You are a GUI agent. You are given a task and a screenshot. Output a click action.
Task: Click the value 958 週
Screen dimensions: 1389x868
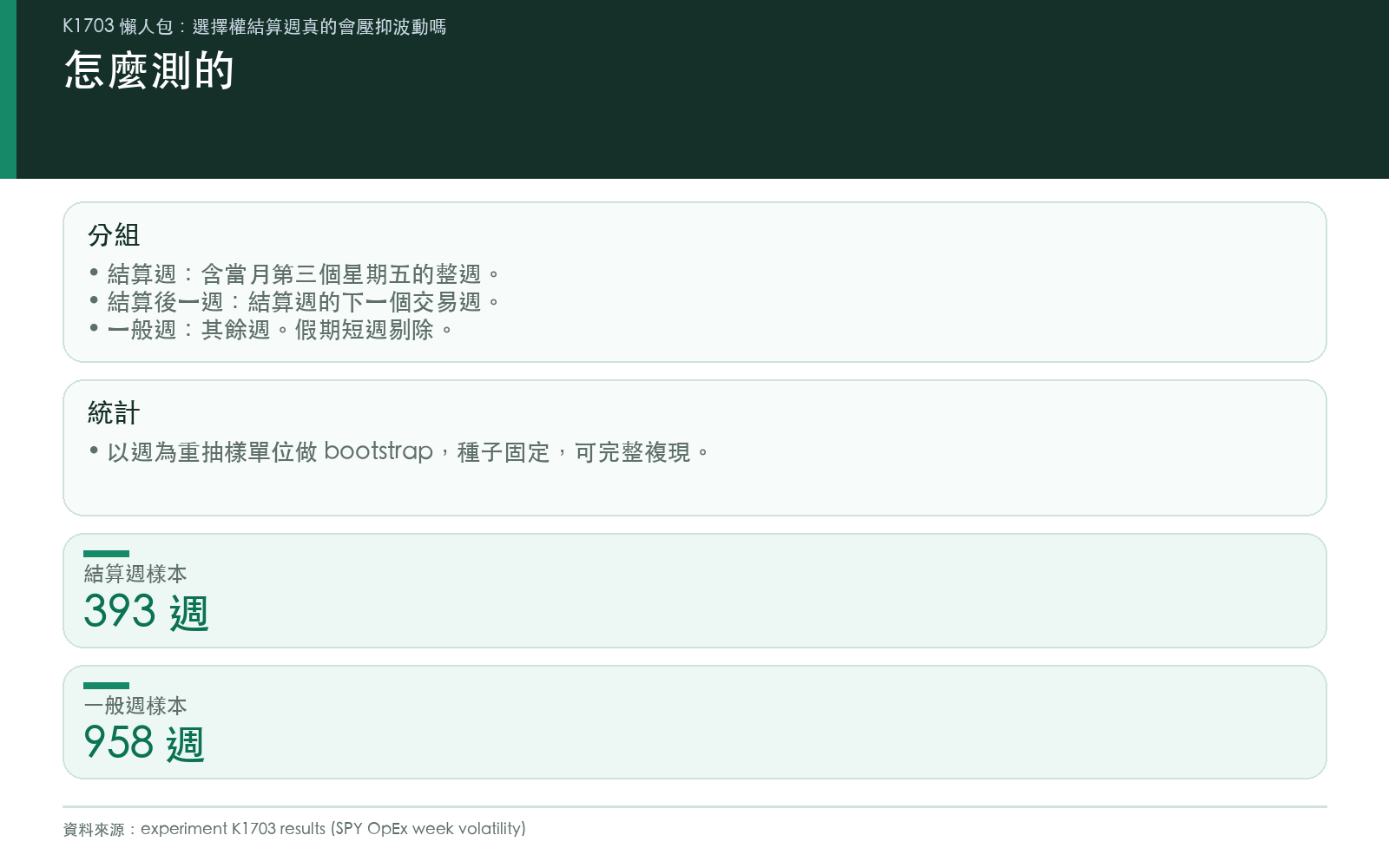[144, 744]
